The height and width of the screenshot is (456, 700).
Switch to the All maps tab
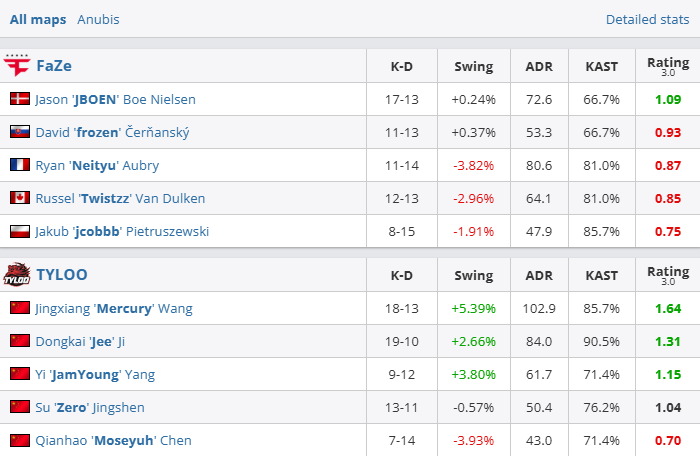(38, 20)
